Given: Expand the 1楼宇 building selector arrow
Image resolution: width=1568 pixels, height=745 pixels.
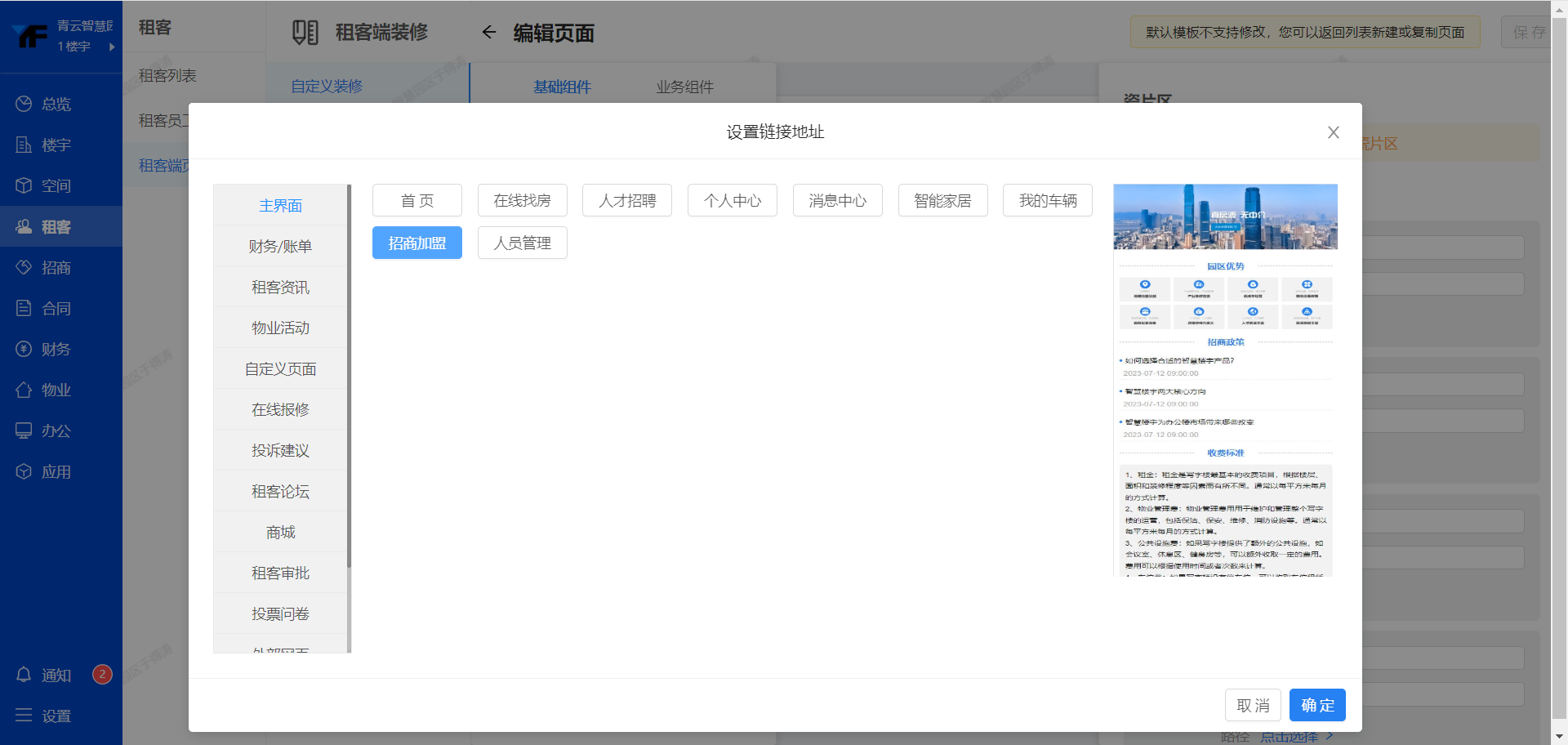Looking at the screenshot, I should tap(112, 47).
